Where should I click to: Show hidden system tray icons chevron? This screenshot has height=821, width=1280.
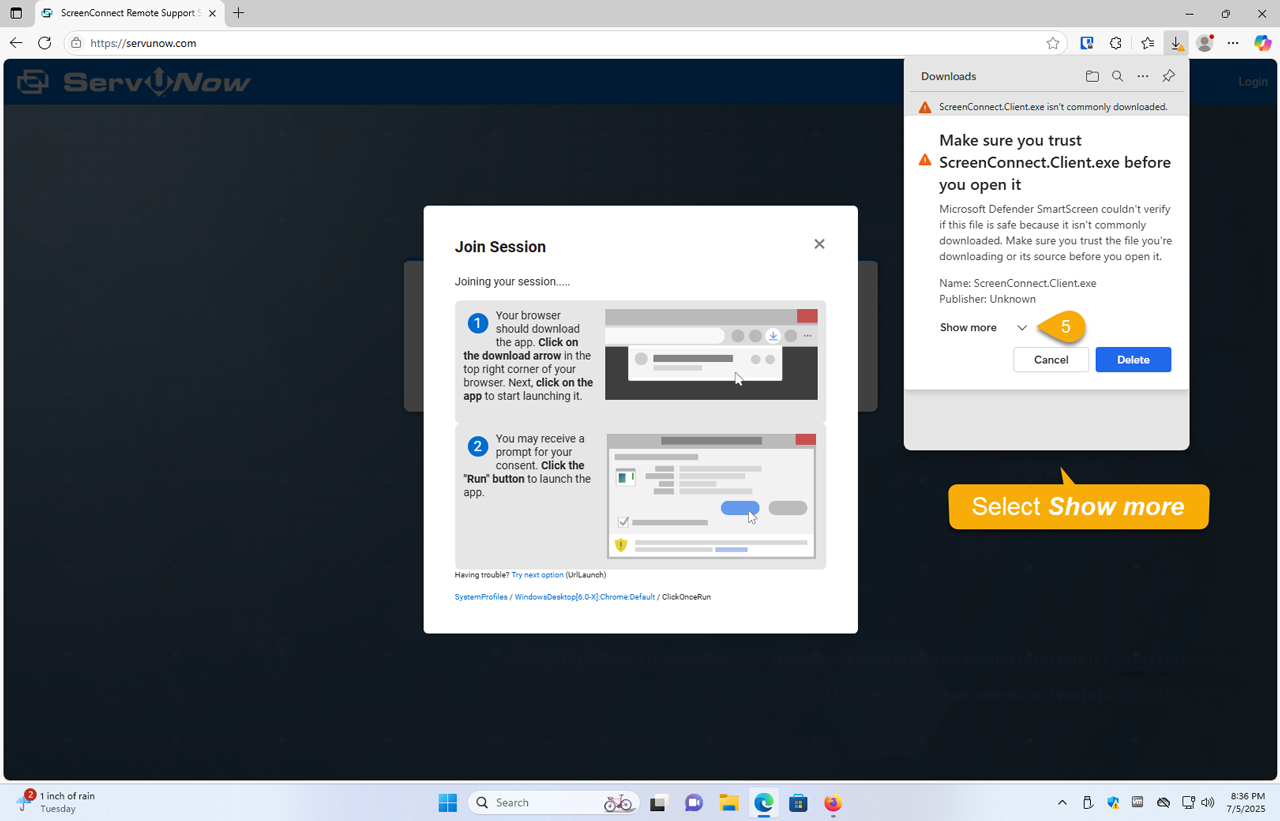1062,803
